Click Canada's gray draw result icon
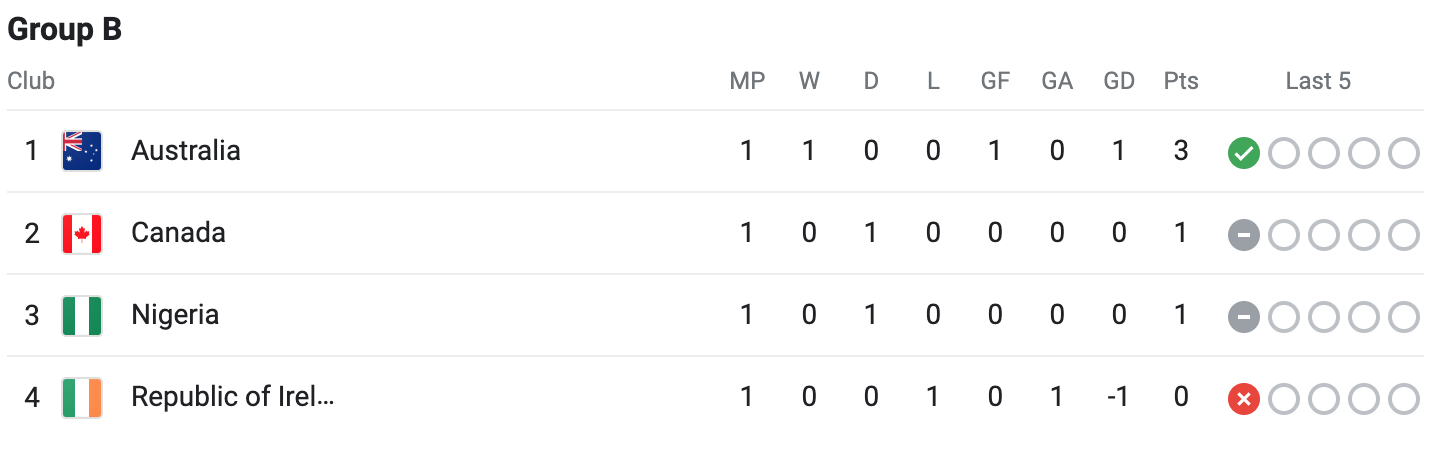The image size is (1453, 463). (1243, 235)
